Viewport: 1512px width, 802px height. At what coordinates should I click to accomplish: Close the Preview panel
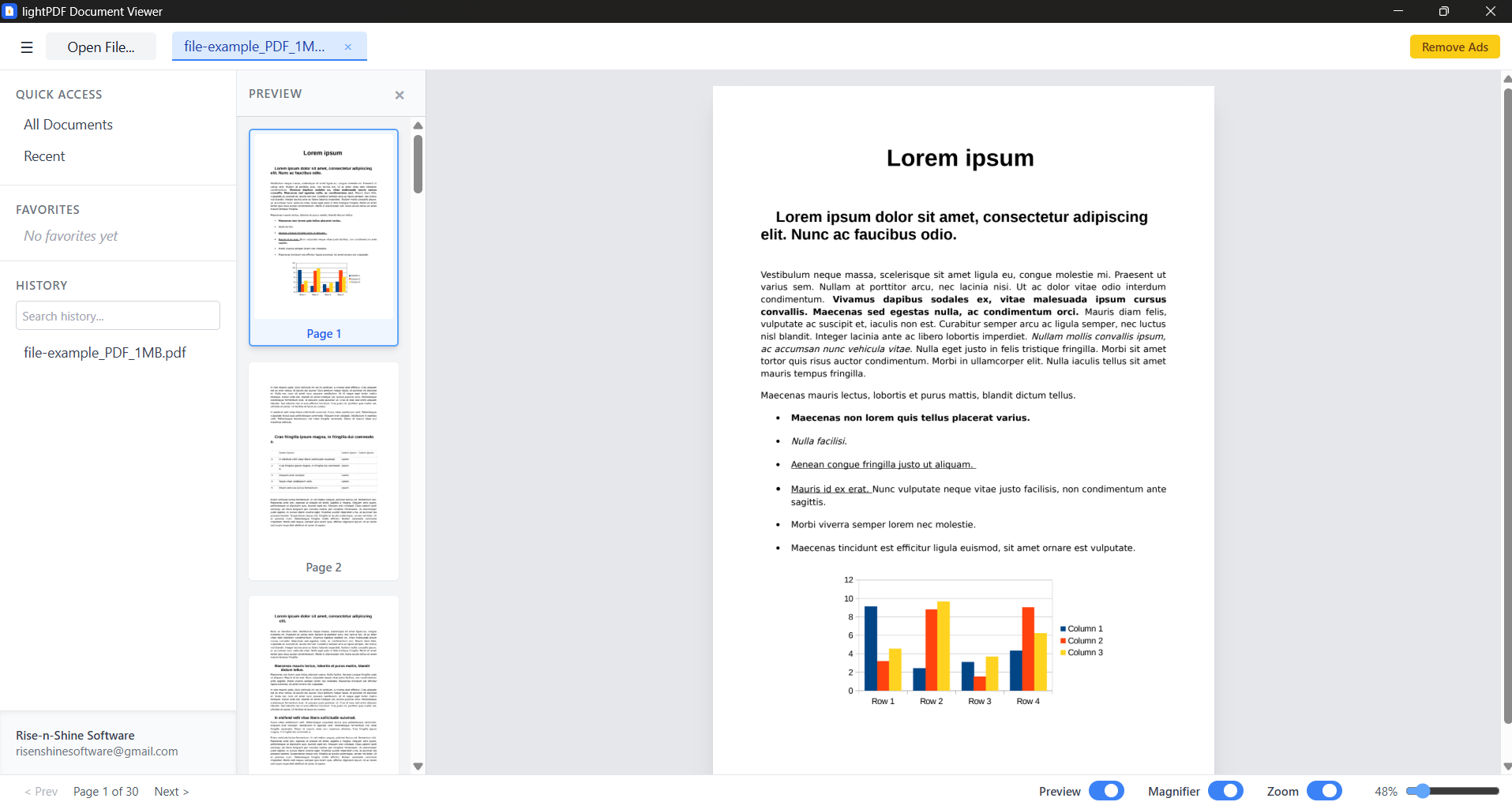[400, 95]
